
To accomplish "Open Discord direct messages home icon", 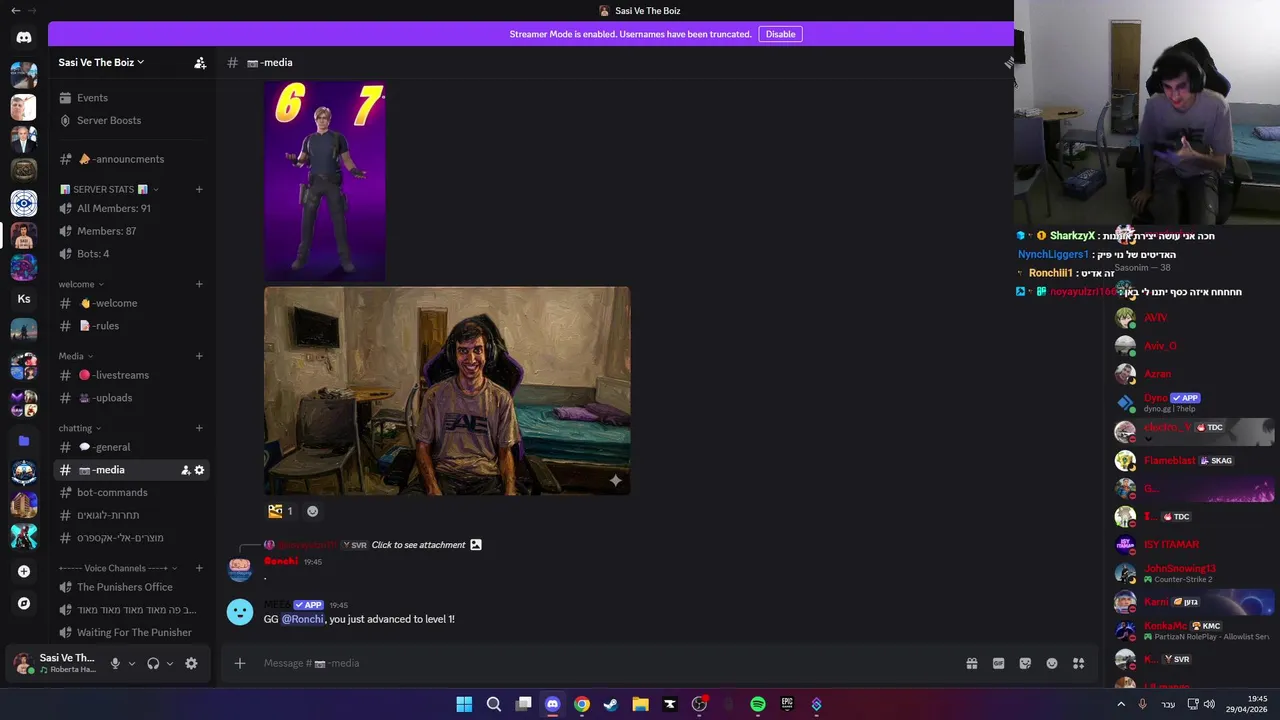I will pos(24,38).
